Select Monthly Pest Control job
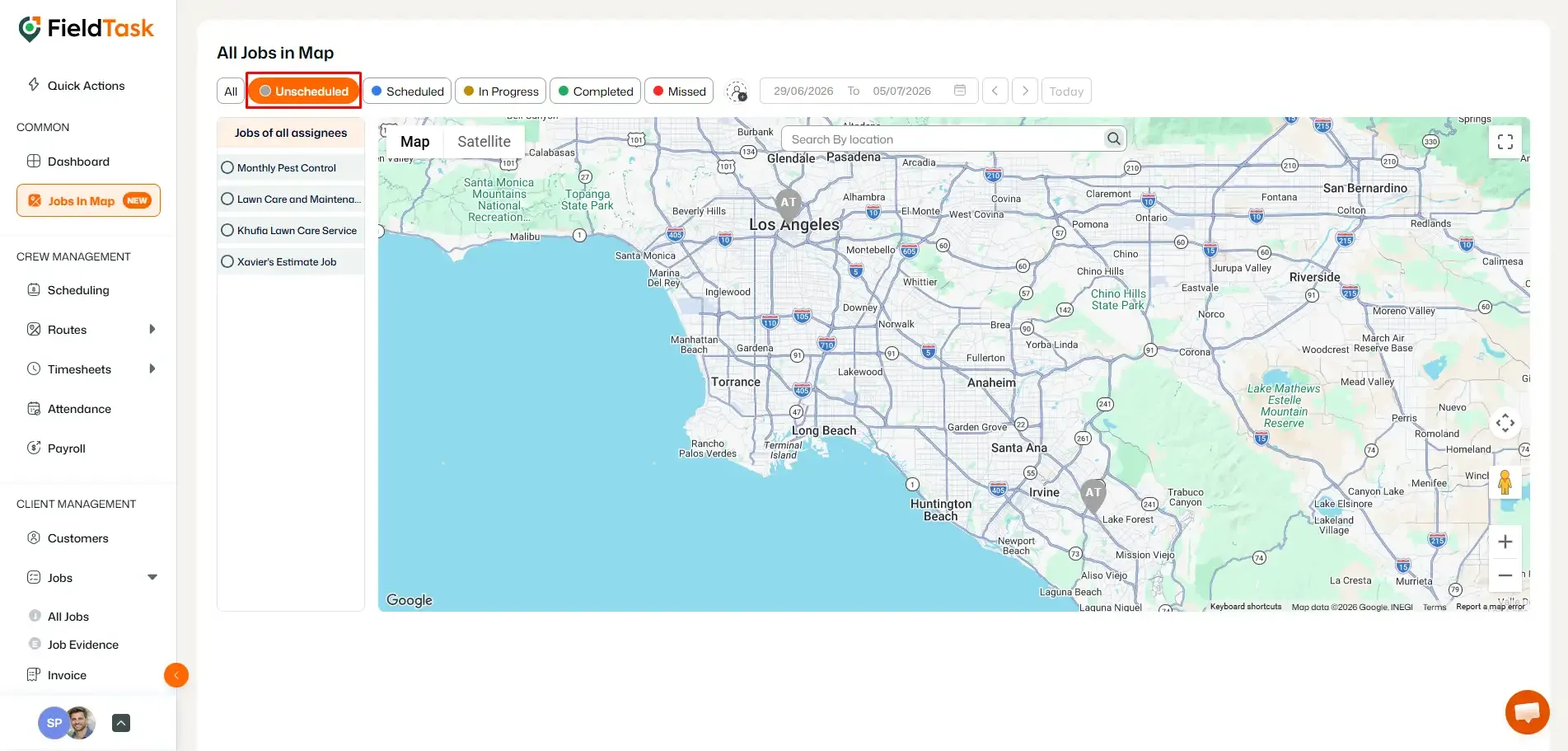 pyautogui.click(x=291, y=168)
